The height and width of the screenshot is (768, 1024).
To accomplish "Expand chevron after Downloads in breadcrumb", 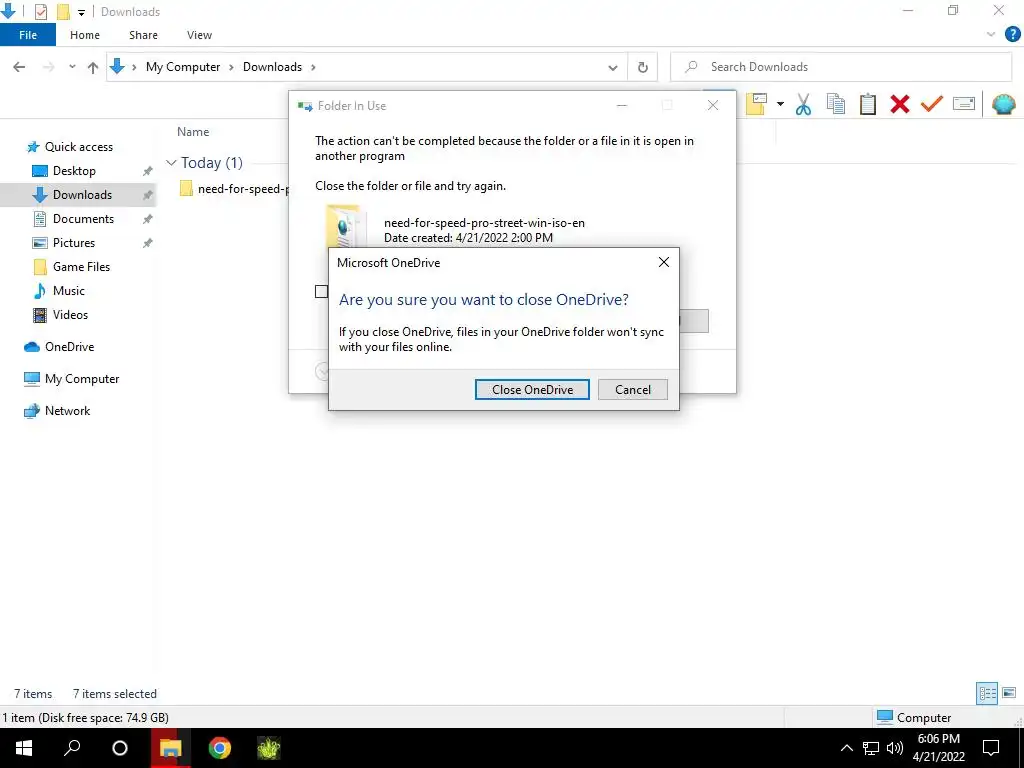I will point(313,67).
